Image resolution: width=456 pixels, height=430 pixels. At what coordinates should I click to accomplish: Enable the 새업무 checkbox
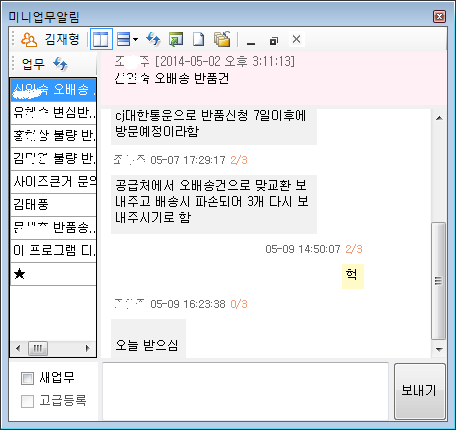(27, 378)
